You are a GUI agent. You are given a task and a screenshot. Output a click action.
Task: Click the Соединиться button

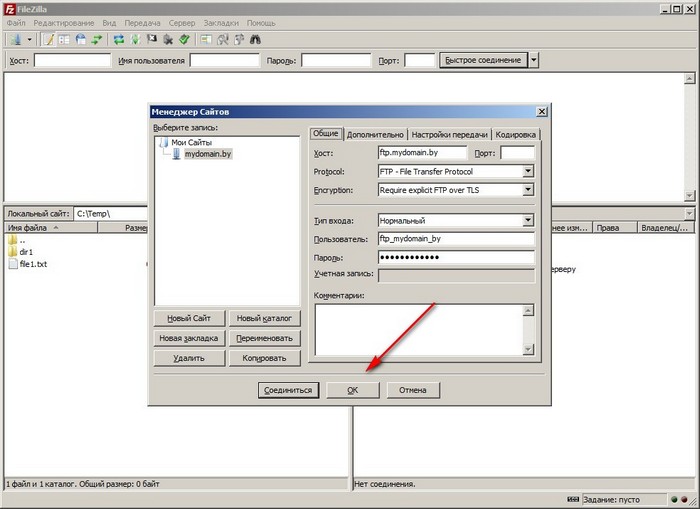click(288, 390)
